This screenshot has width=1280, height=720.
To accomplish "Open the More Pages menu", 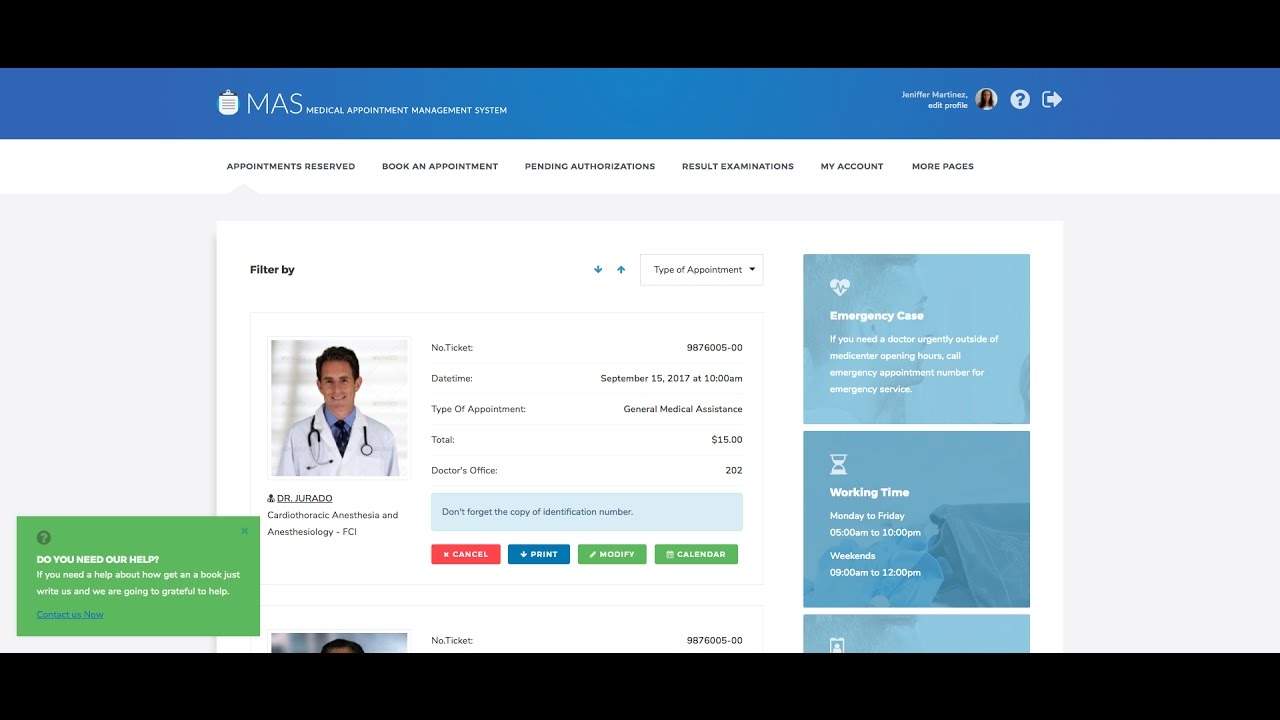I will pyautogui.click(x=942, y=167).
